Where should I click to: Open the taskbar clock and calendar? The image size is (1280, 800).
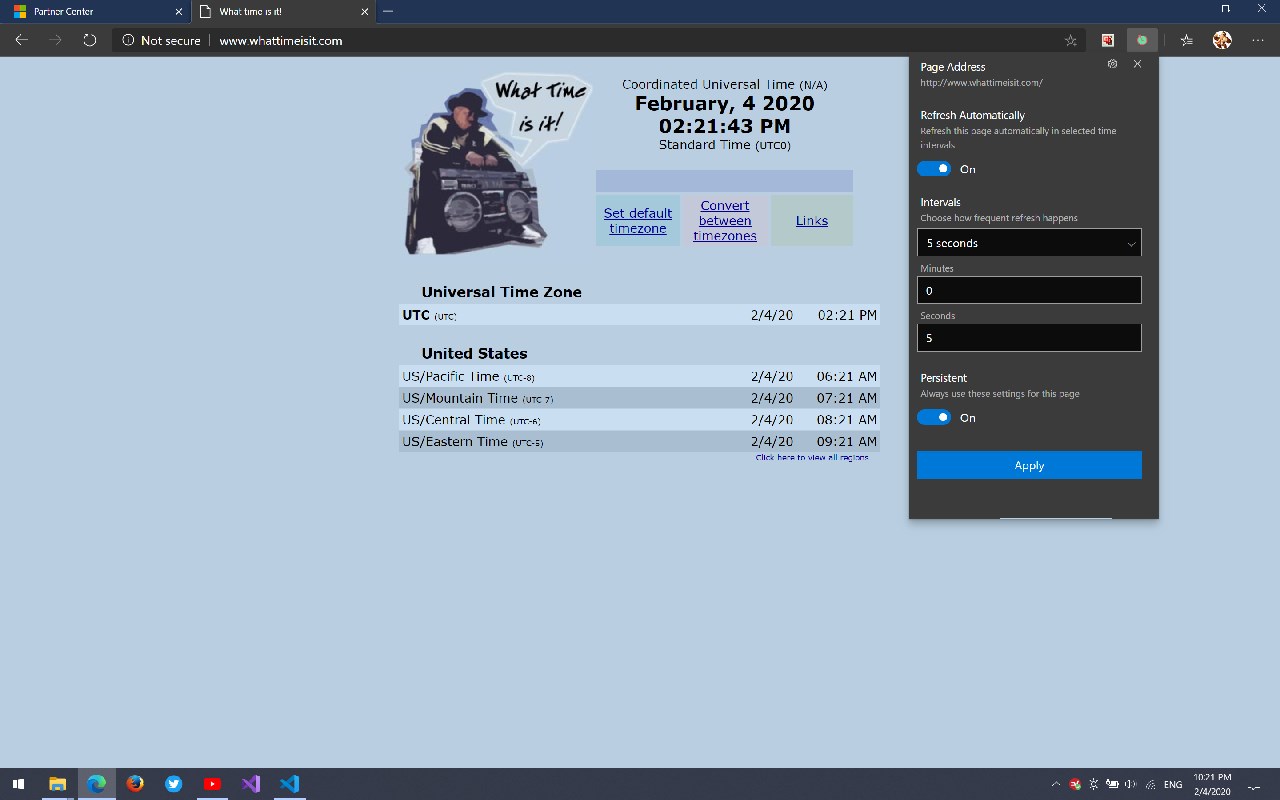point(1212,784)
